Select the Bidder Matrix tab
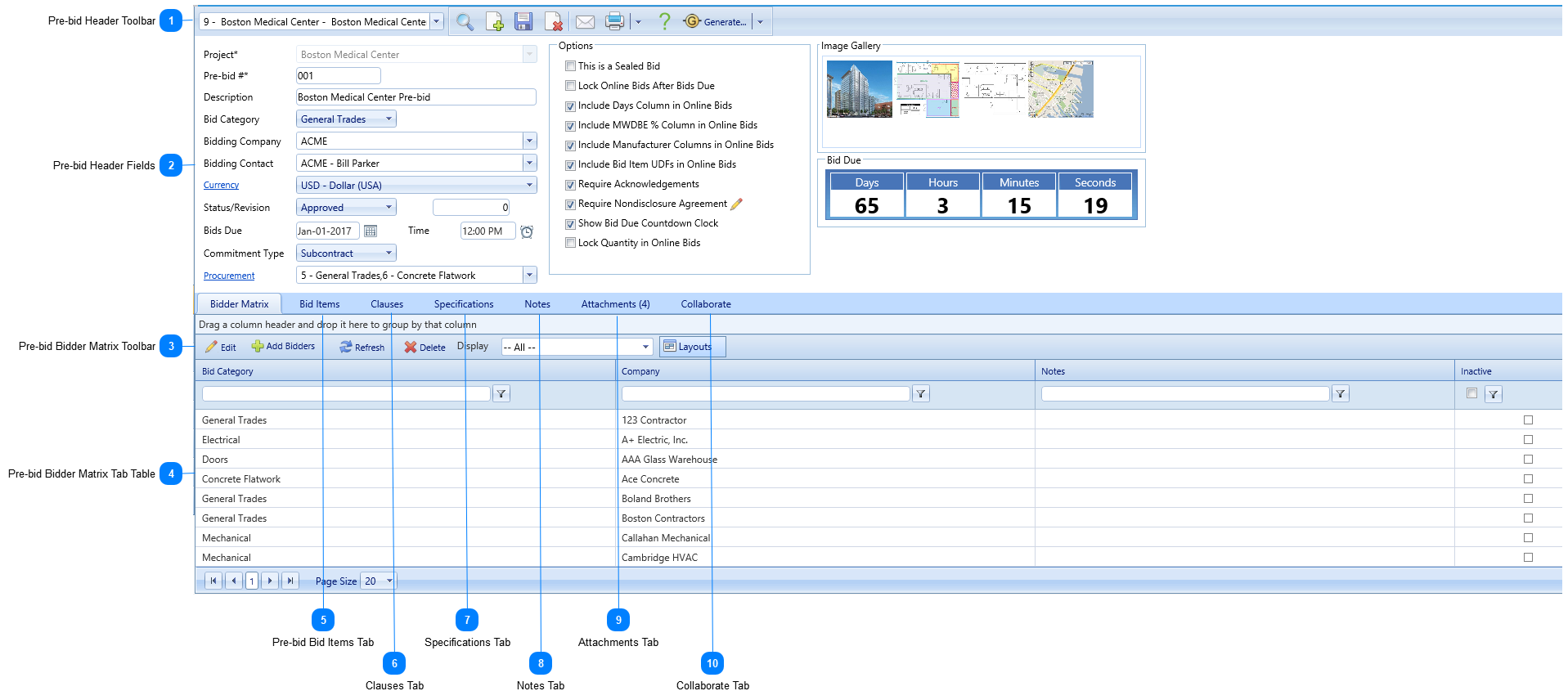The width and height of the screenshot is (1568, 700). coord(240,304)
